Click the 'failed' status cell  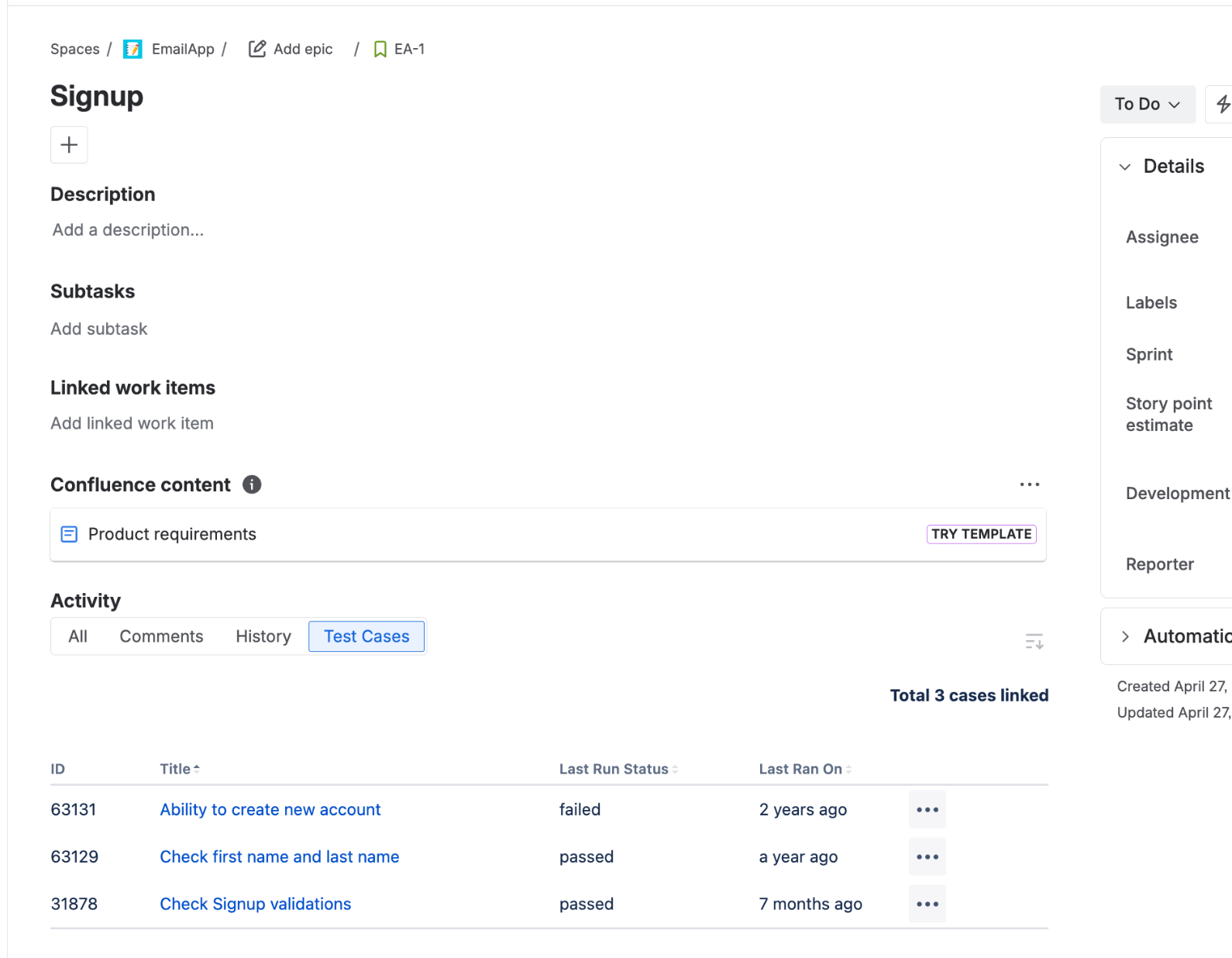580,810
